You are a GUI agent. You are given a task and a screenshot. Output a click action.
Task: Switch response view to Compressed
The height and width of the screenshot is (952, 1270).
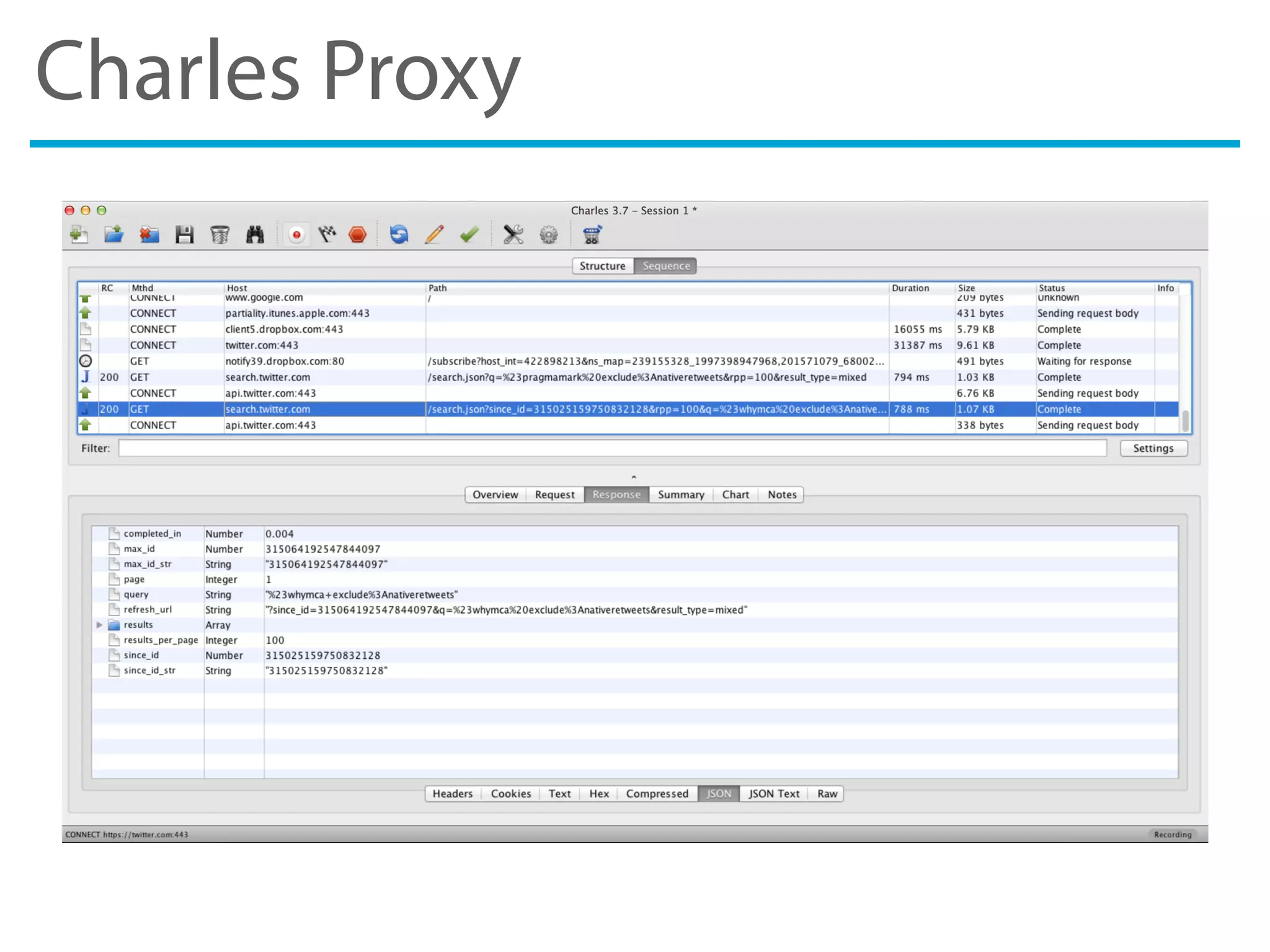click(657, 794)
